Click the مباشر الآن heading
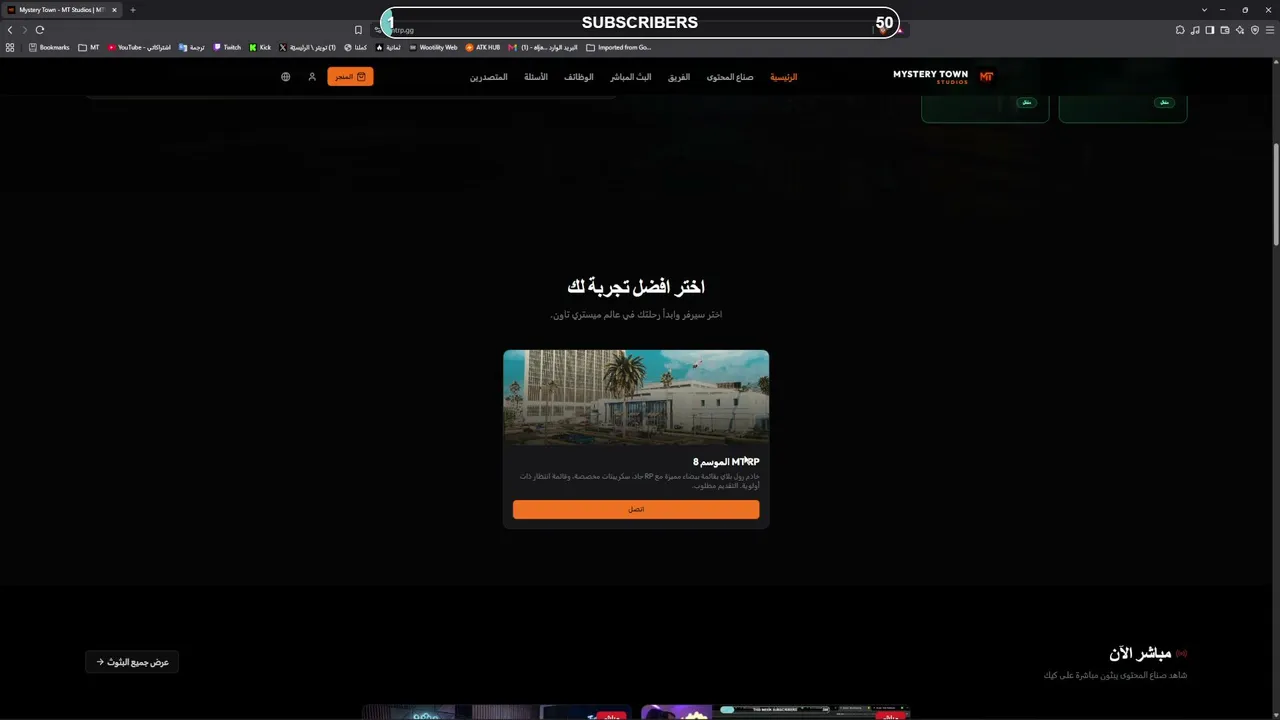Viewport: 1280px width, 720px height. pyautogui.click(x=1140, y=654)
